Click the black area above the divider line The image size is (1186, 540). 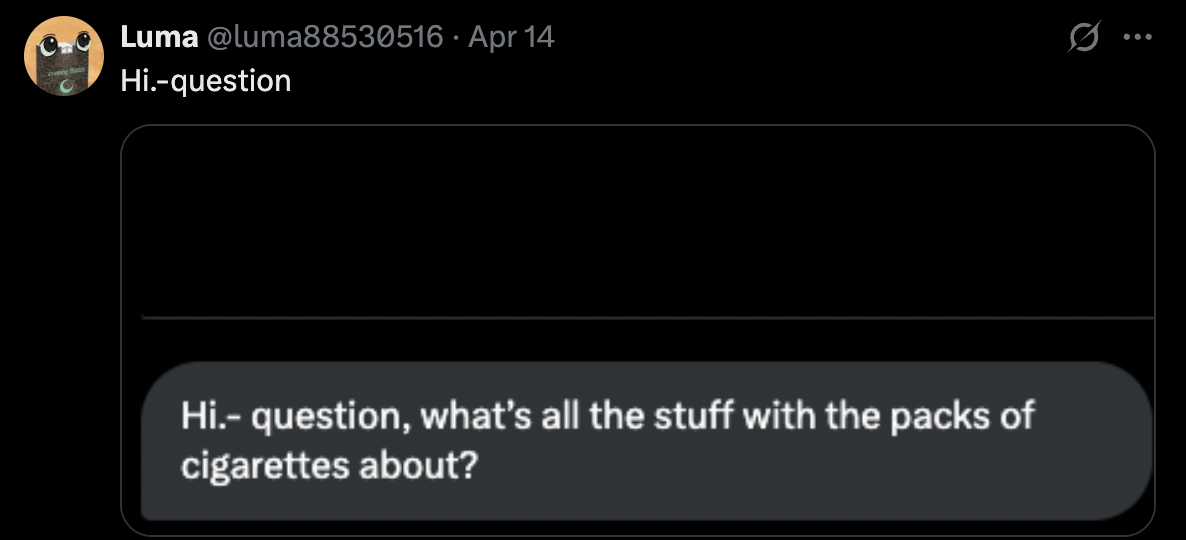[x=637, y=220]
